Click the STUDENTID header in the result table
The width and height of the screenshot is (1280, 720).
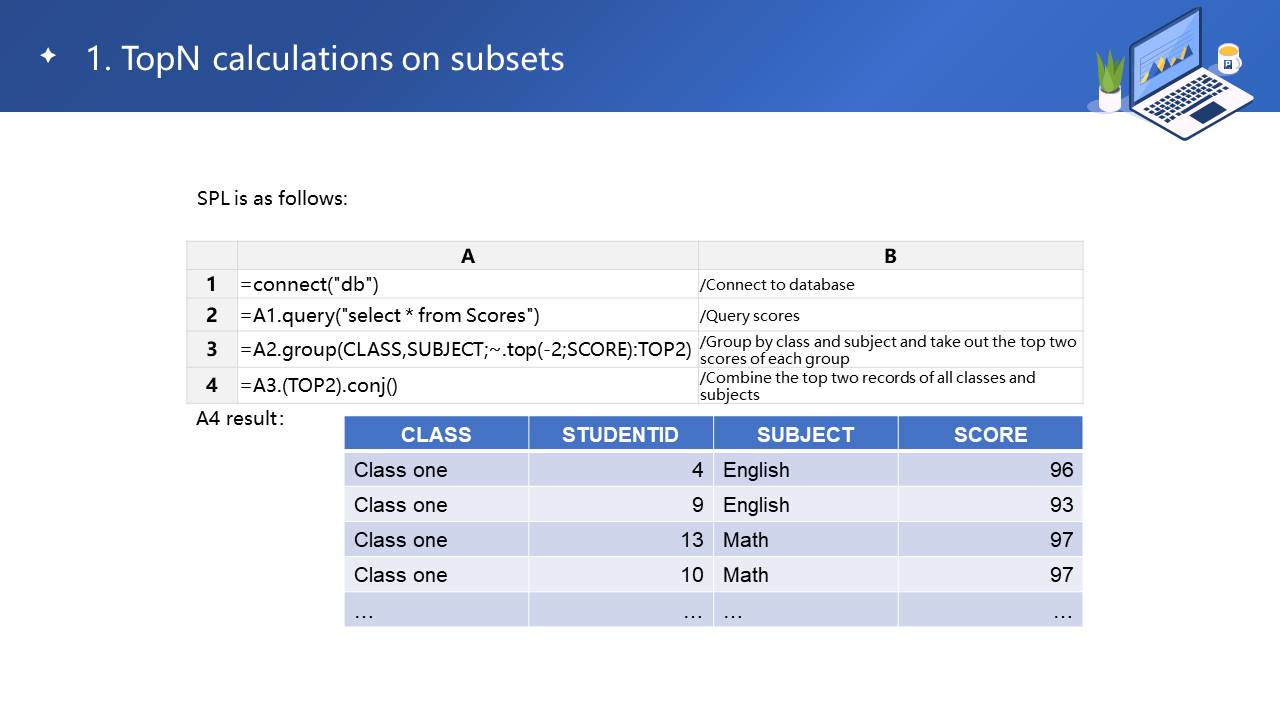(x=620, y=434)
